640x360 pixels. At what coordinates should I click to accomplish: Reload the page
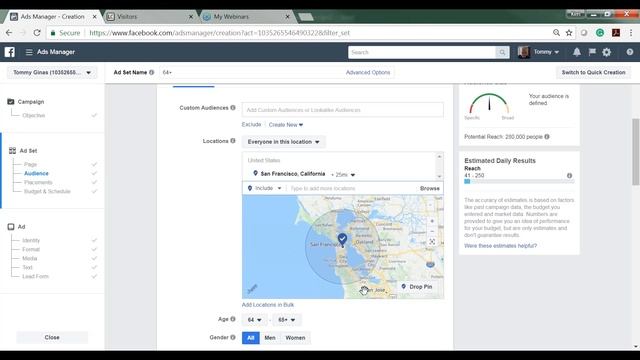[37, 33]
